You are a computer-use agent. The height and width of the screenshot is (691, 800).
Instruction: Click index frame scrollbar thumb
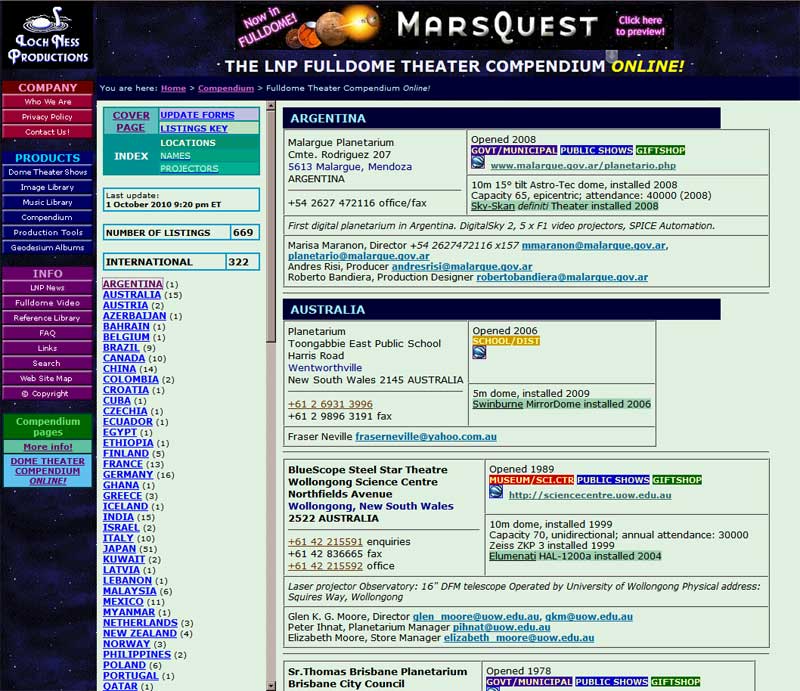[x=271, y=227]
